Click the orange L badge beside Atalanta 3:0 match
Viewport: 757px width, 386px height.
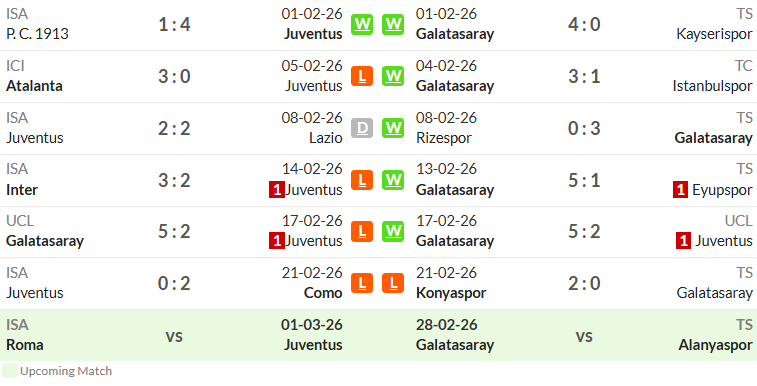point(362,76)
